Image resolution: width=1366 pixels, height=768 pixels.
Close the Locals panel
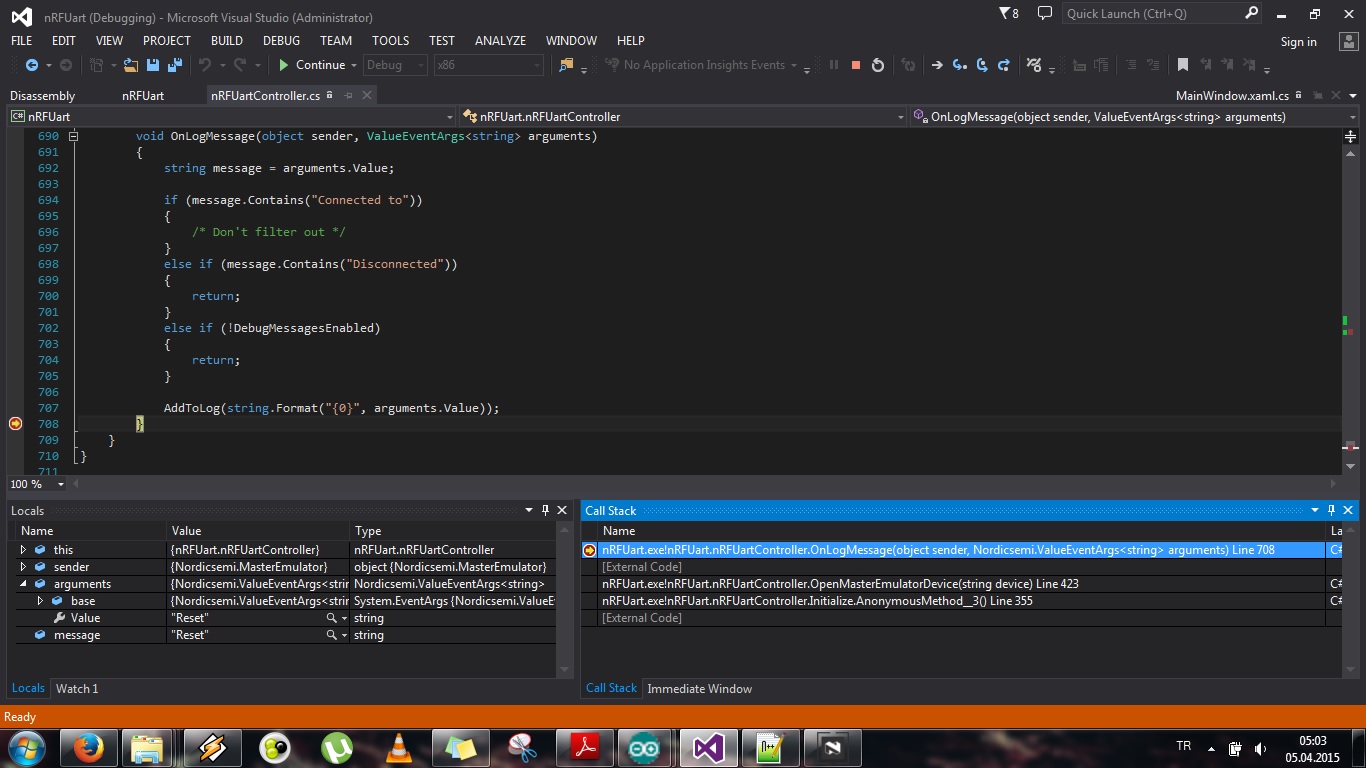point(562,510)
